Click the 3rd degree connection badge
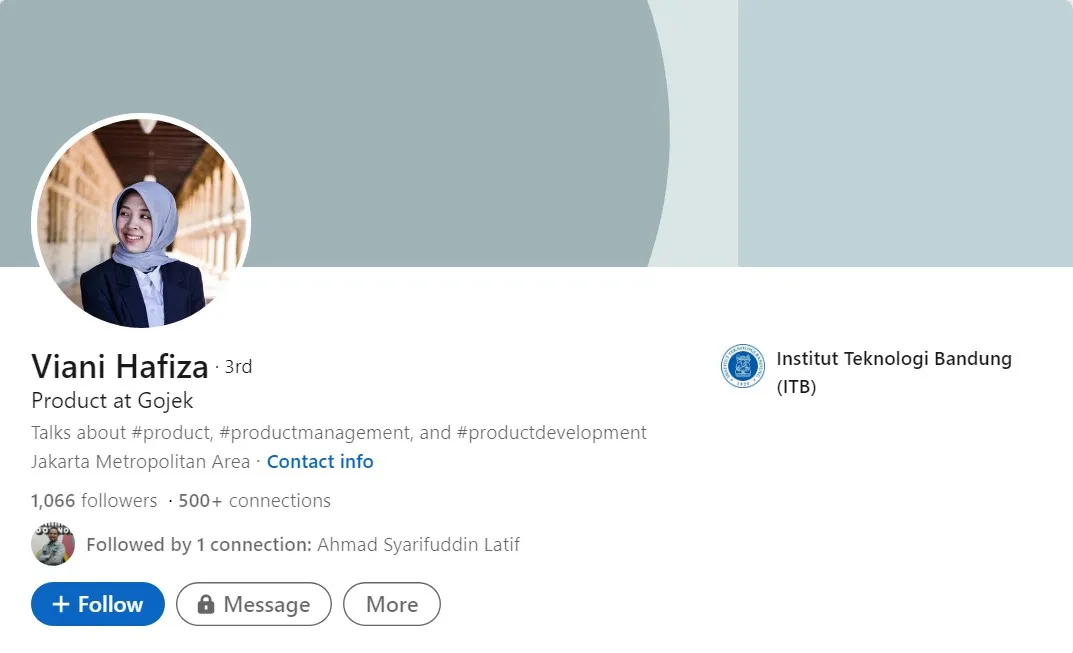The height and width of the screenshot is (653, 1073). tap(238, 367)
